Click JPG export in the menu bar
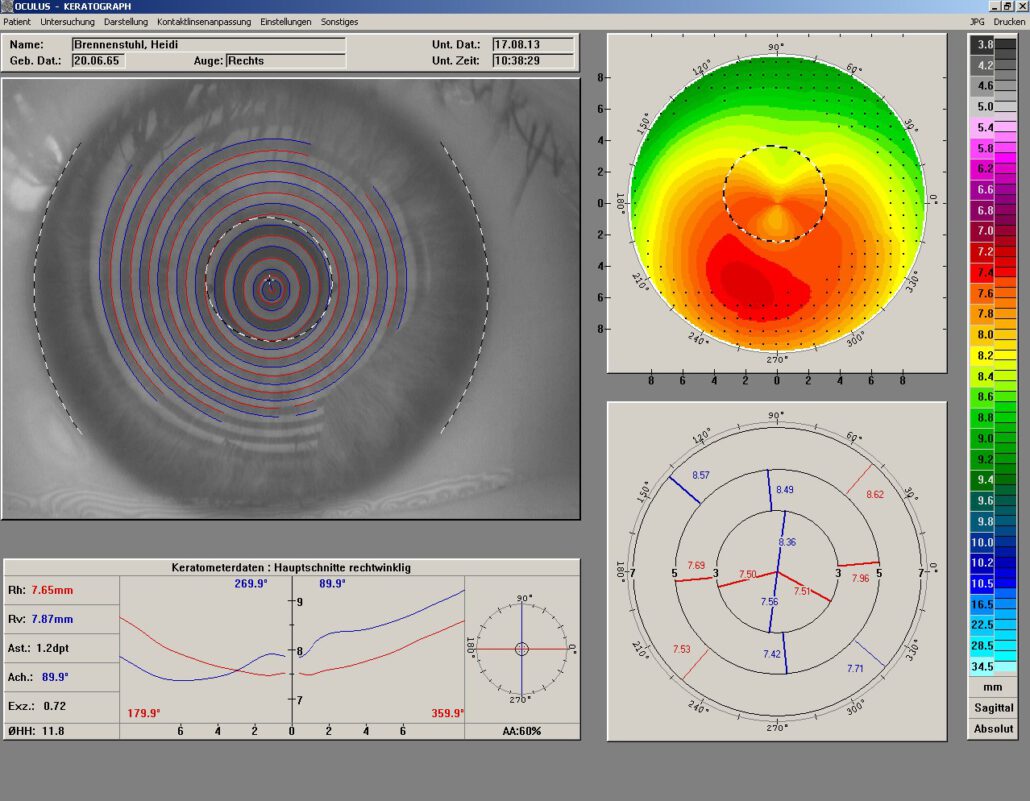 pos(976,21)
